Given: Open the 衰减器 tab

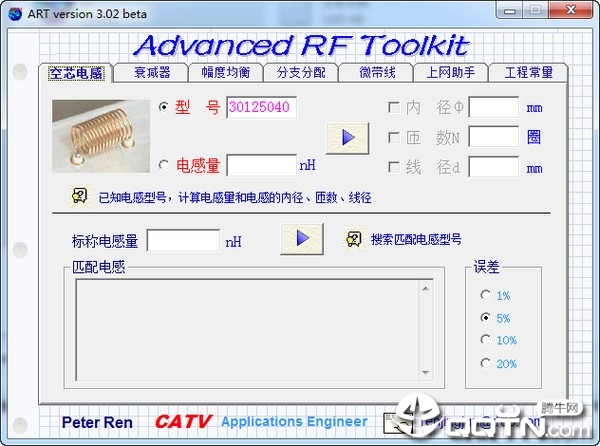Looking at the screenshot, I should [152, 72].
